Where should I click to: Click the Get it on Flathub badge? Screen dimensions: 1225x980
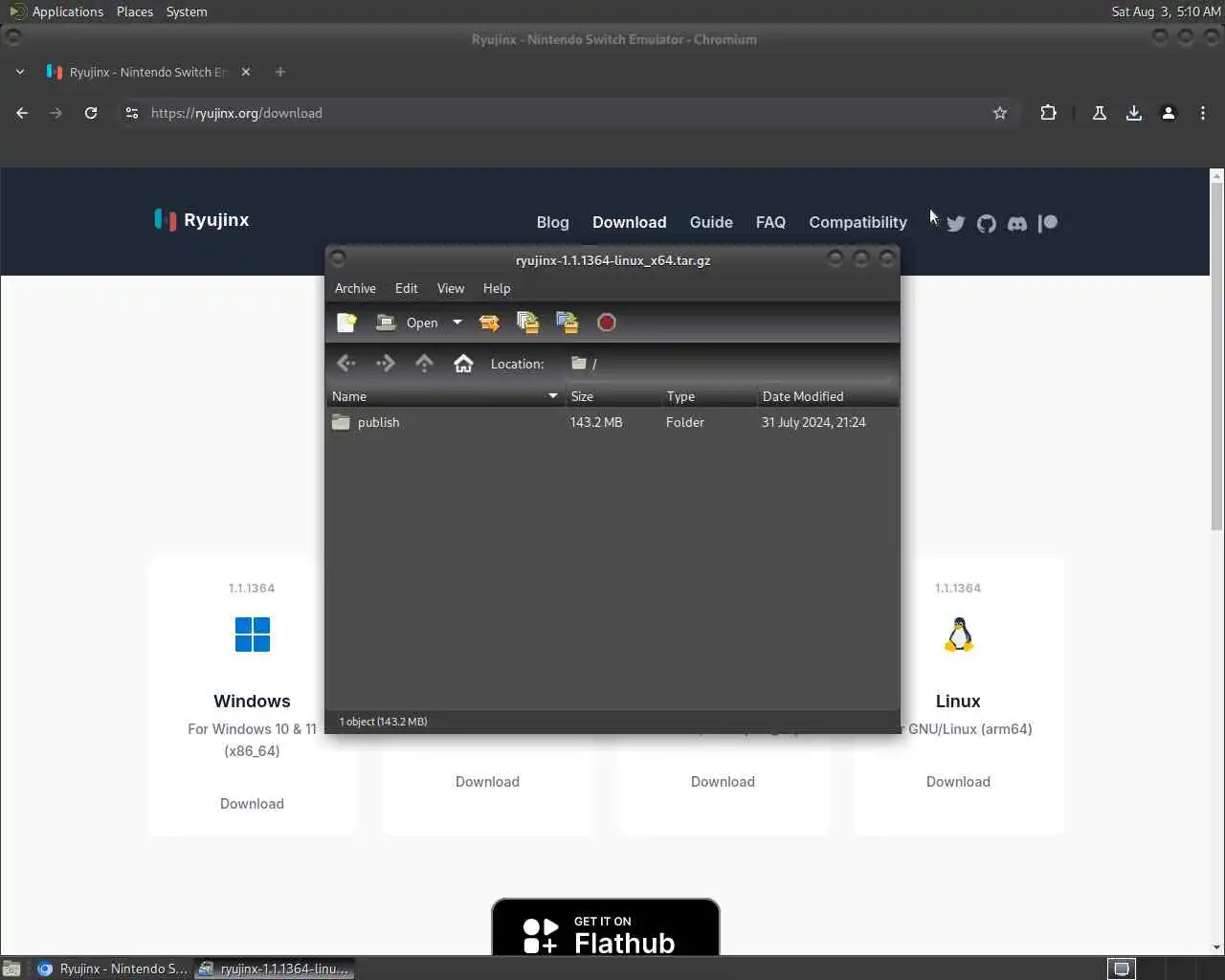[x=606, y=927]
